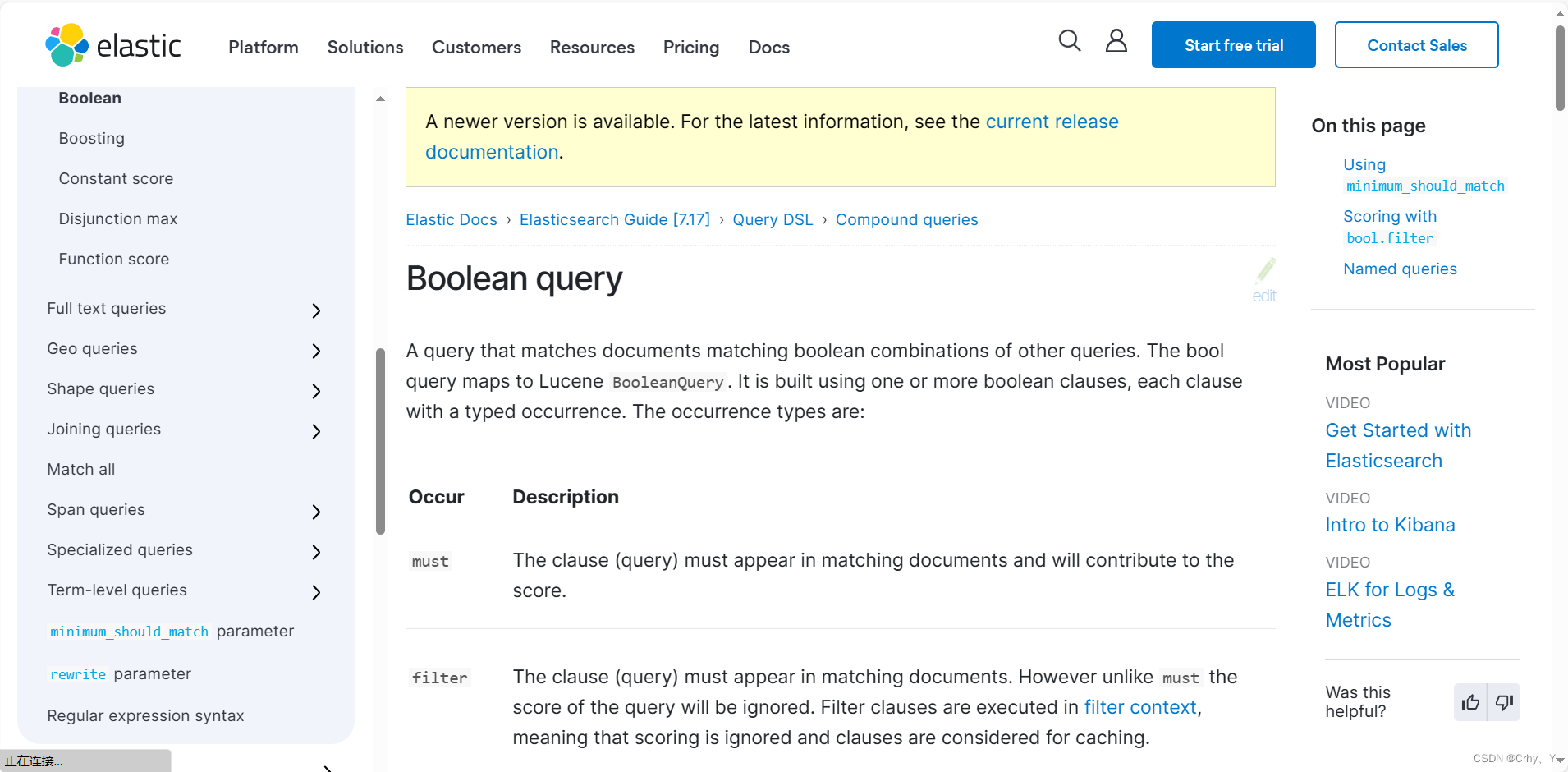The image size is (1568, 772).
Task: Click the 'must' occur cell
Action: pyautogui.click(x=430, y=562)
